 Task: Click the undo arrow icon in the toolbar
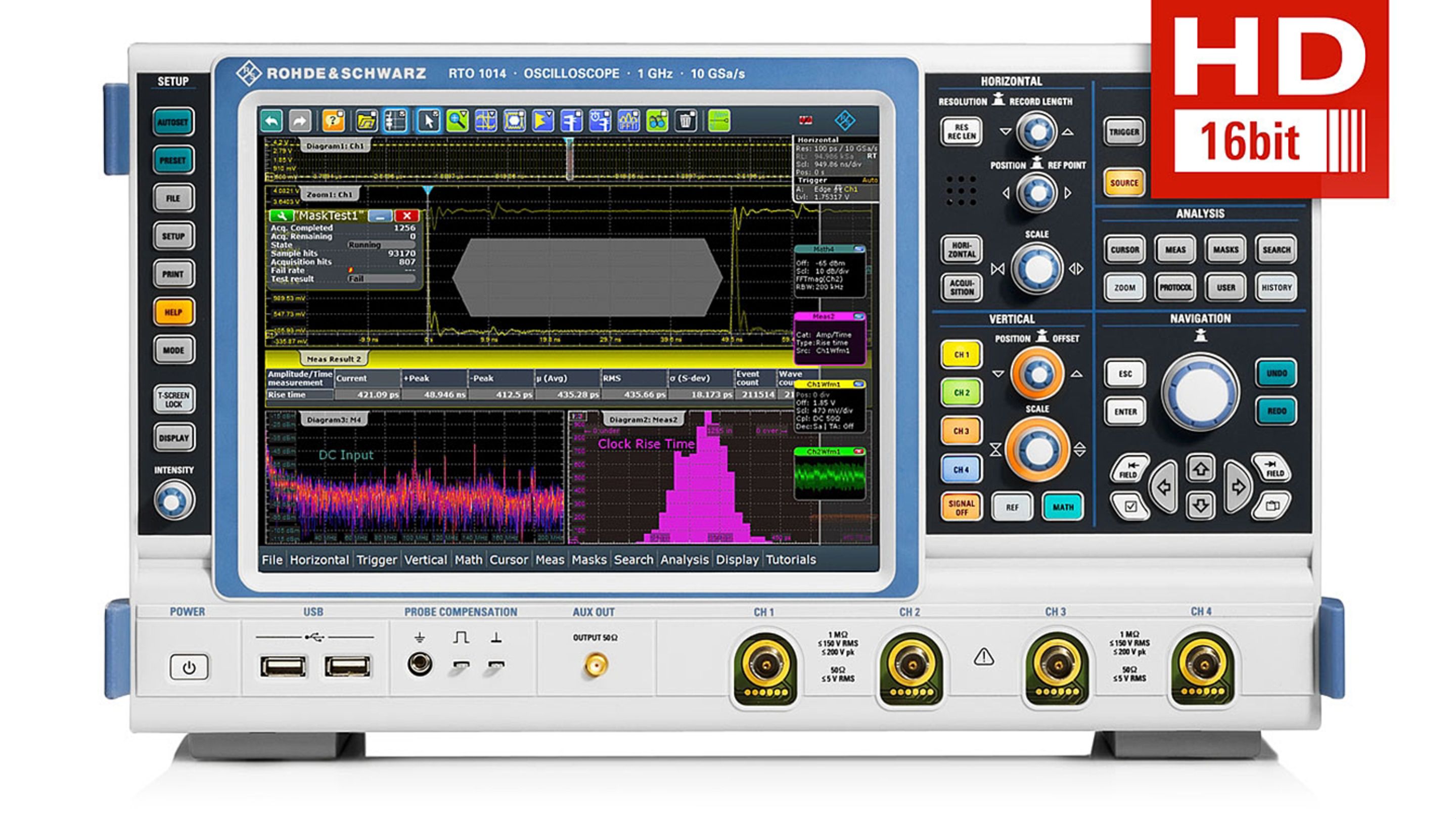click(x=273, y=120)
